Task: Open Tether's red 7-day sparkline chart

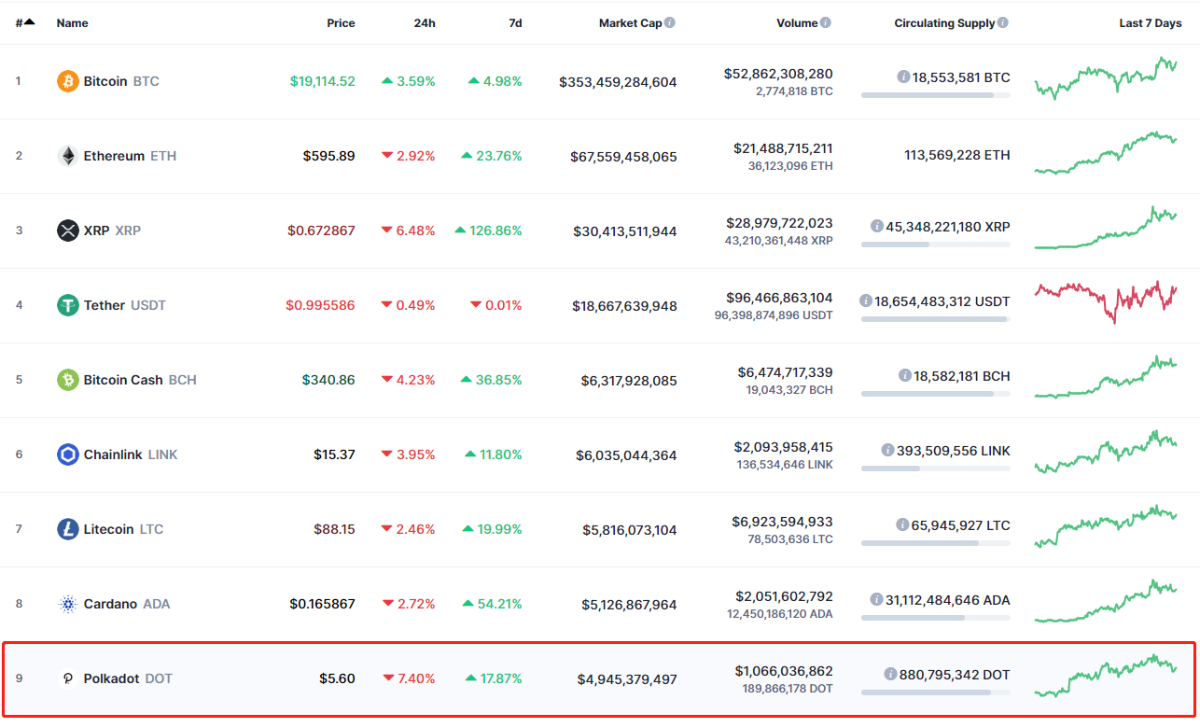Action: [1105, 301]
